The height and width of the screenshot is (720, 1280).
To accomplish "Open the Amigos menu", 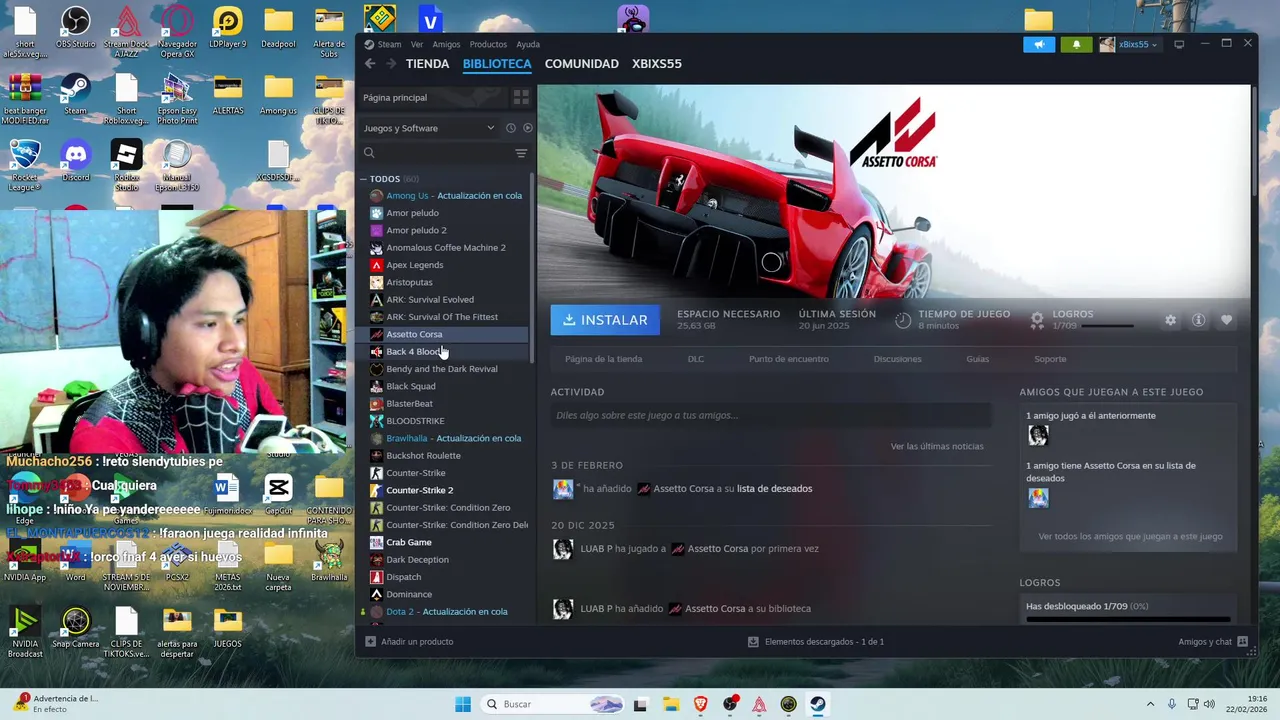I will tap(446, 44).
